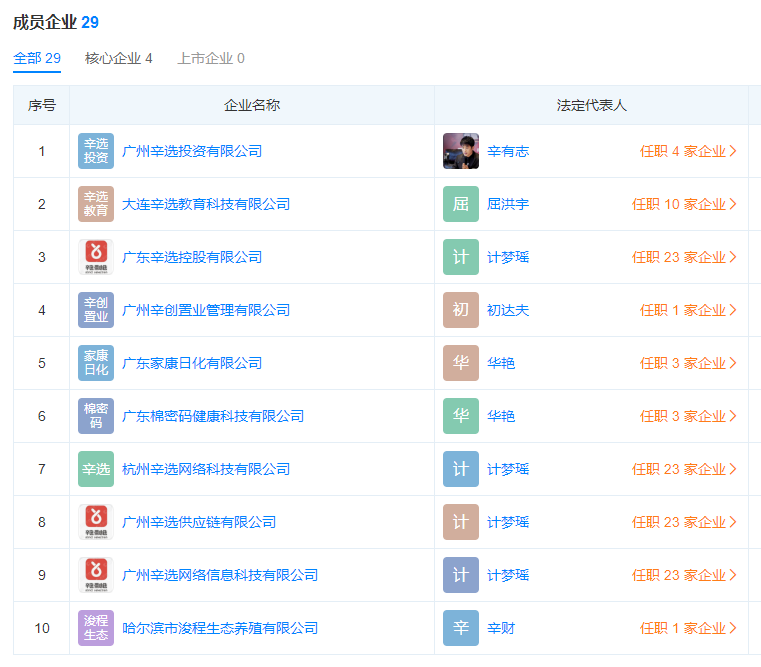
Task: Click the 家康日化 company logo icon
Action: [96, 363]
